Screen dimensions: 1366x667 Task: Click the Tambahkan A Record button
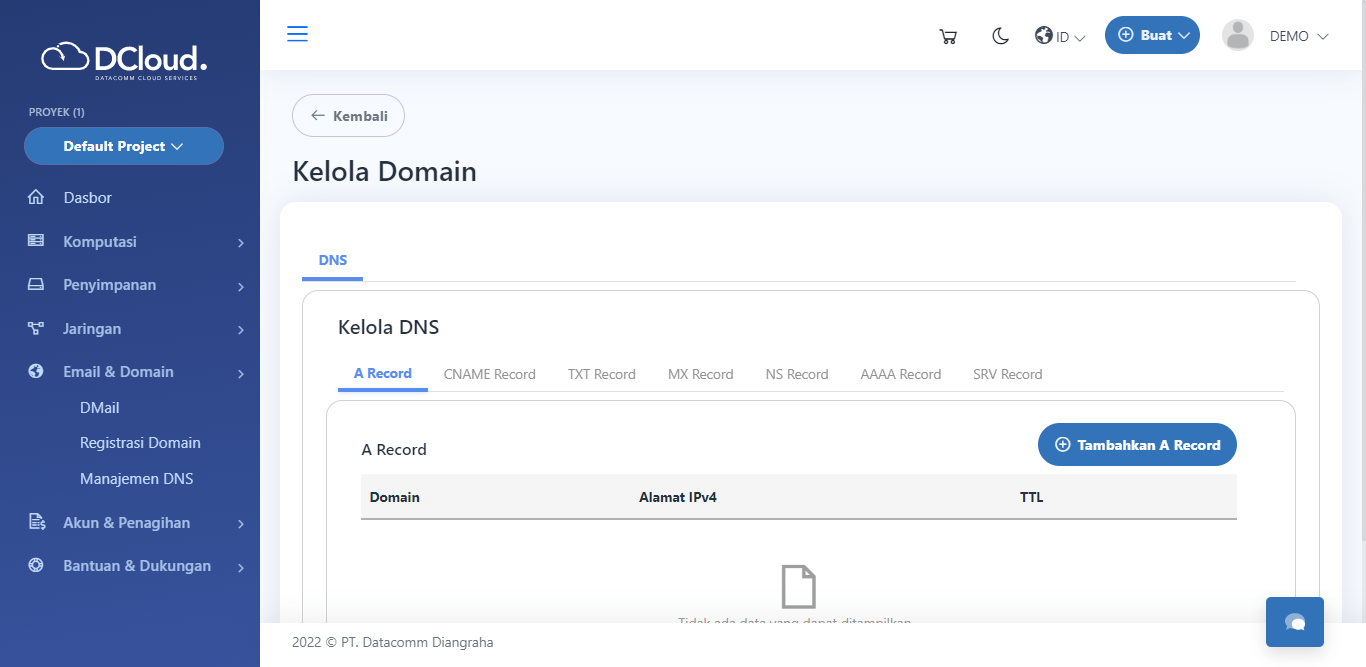[1137, 445]
